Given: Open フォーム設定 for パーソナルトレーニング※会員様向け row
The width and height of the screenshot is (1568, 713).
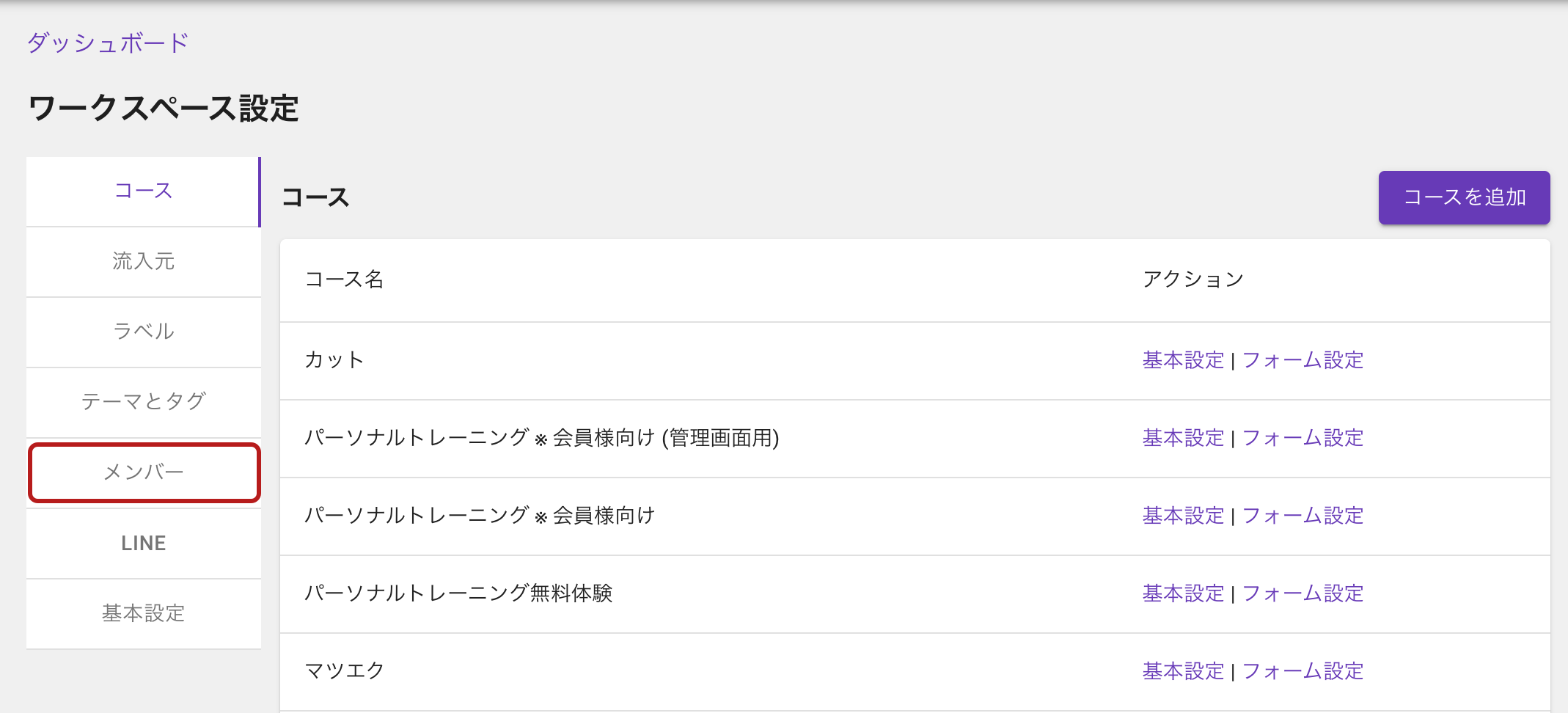Looking at the screenshot, I should (x=1303, y=516).
